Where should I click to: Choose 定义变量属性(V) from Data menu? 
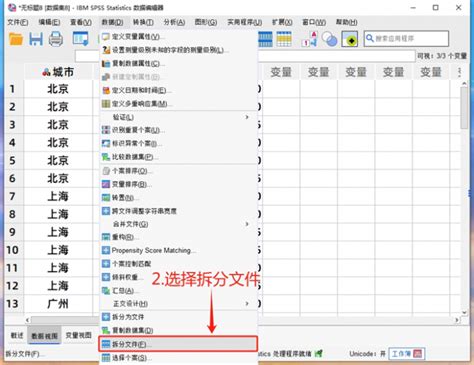click(179, 37)
